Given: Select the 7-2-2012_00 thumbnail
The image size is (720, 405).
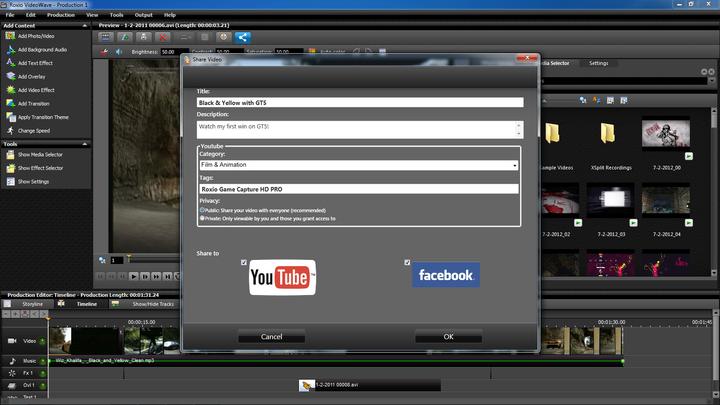Looking at the screenshot, I should click(666, 134).
